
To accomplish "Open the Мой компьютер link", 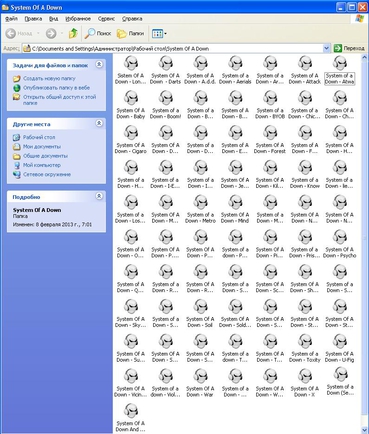I will click(42, 165).
